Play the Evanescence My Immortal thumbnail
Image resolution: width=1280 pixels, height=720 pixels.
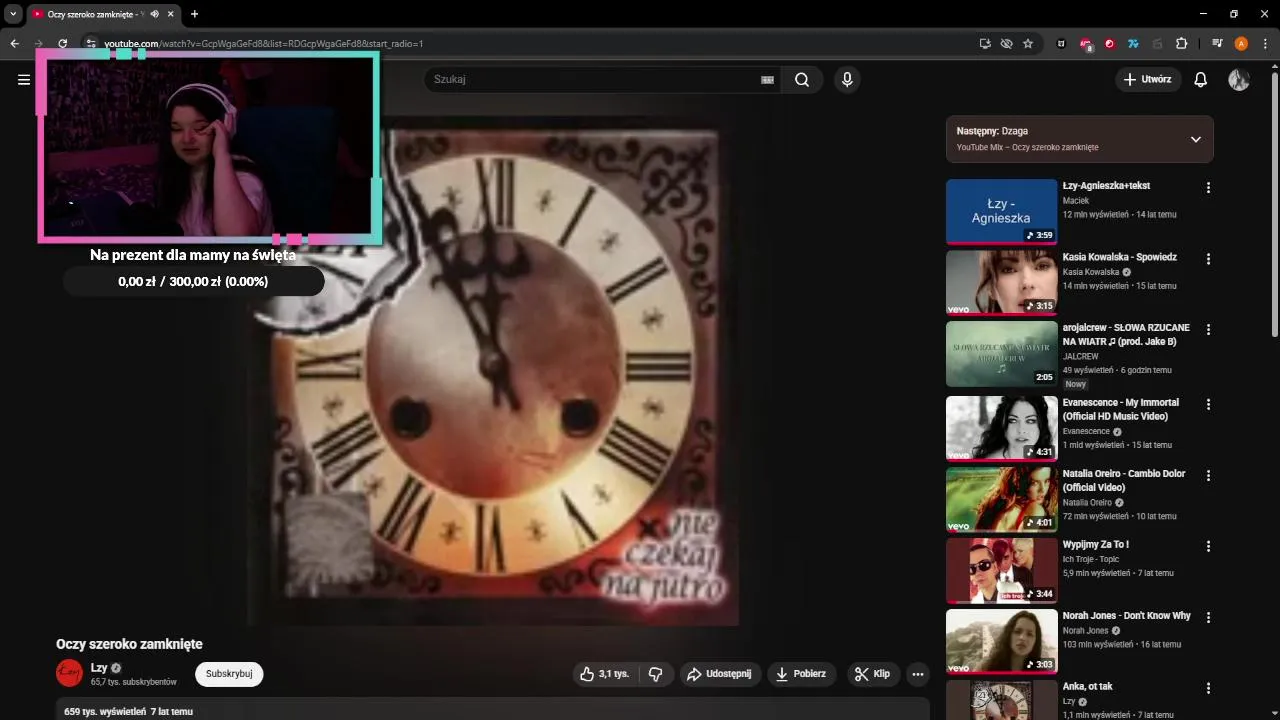tap(1001, 428)
